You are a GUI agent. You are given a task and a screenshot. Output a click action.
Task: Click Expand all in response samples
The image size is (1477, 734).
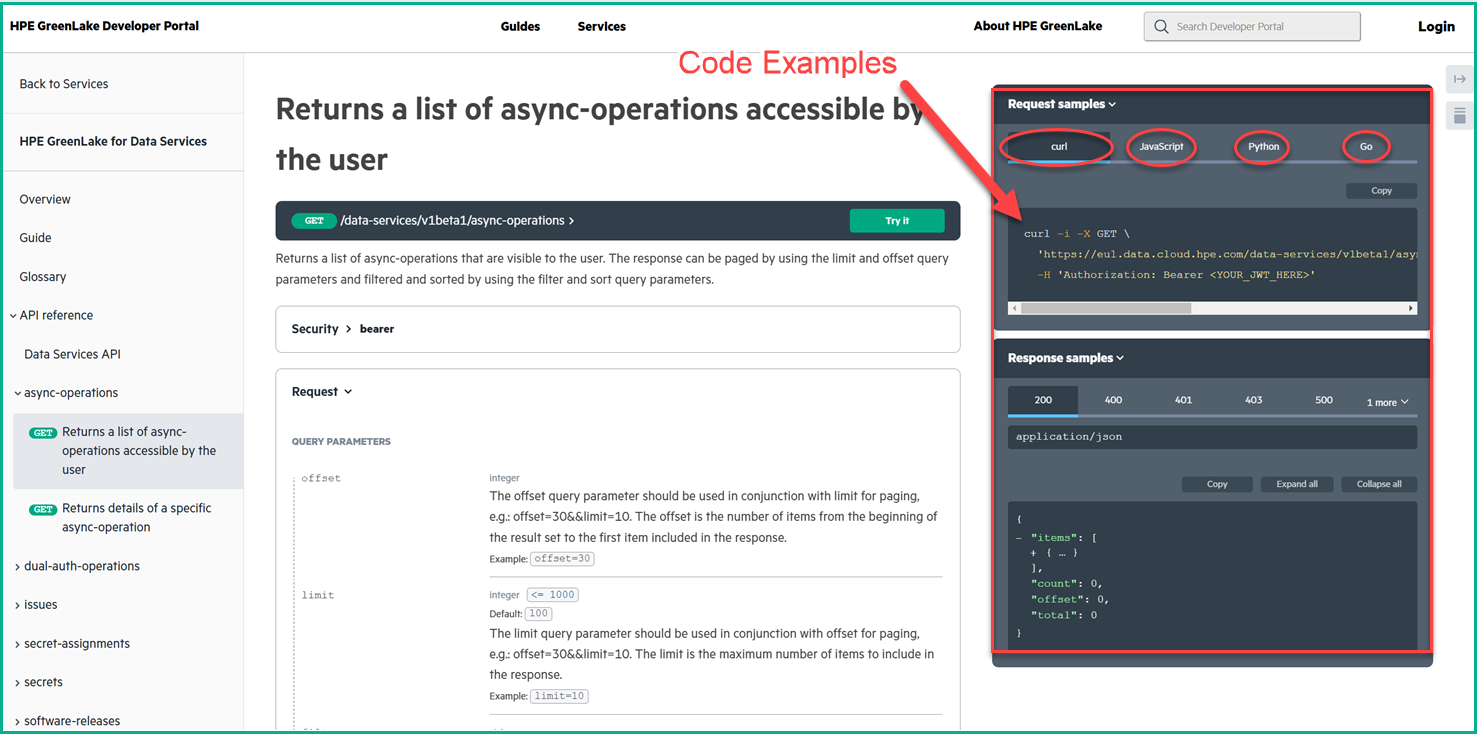click(x=1297, y=484)
